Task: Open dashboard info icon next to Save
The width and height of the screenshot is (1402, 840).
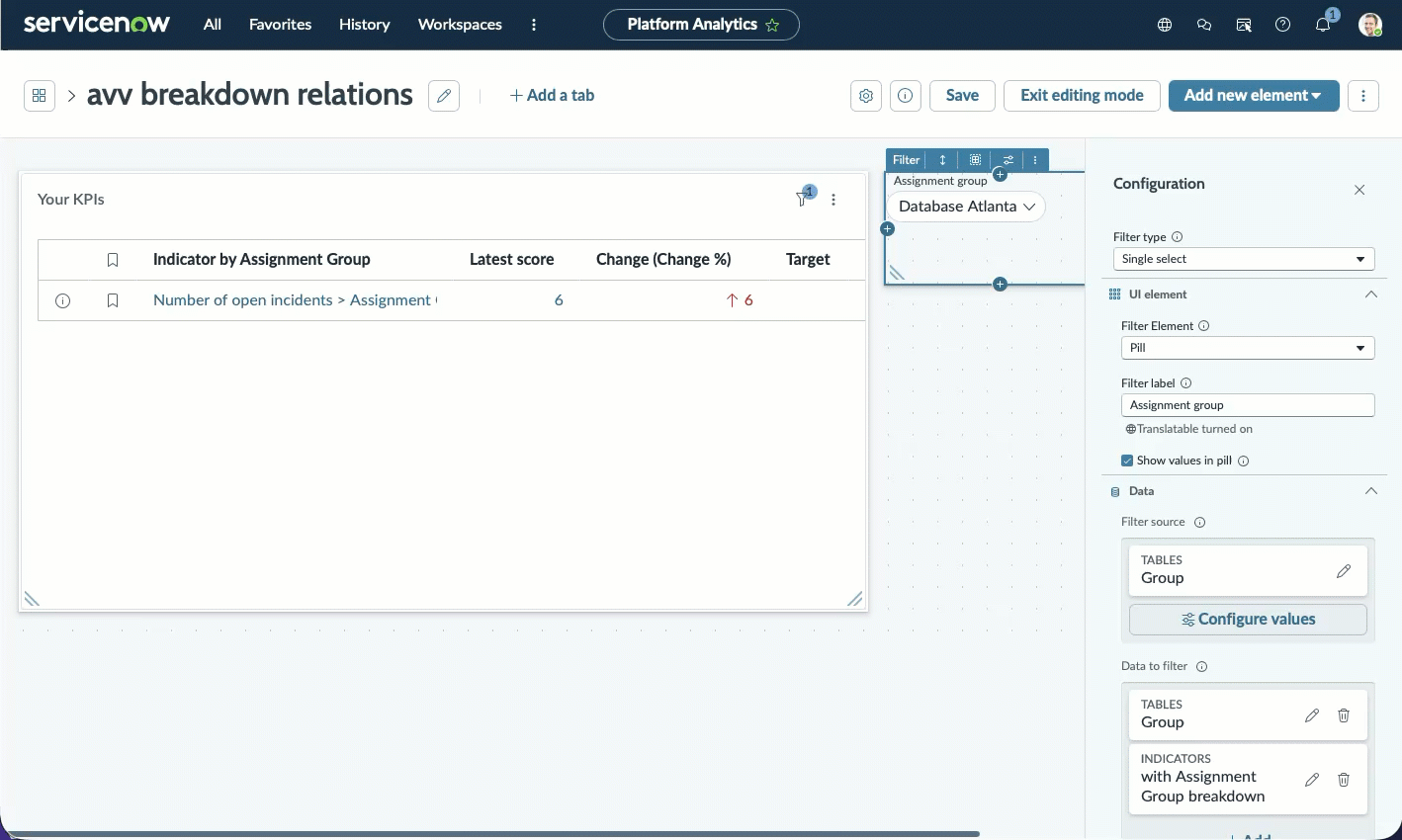Action: [x=906, y=96]
